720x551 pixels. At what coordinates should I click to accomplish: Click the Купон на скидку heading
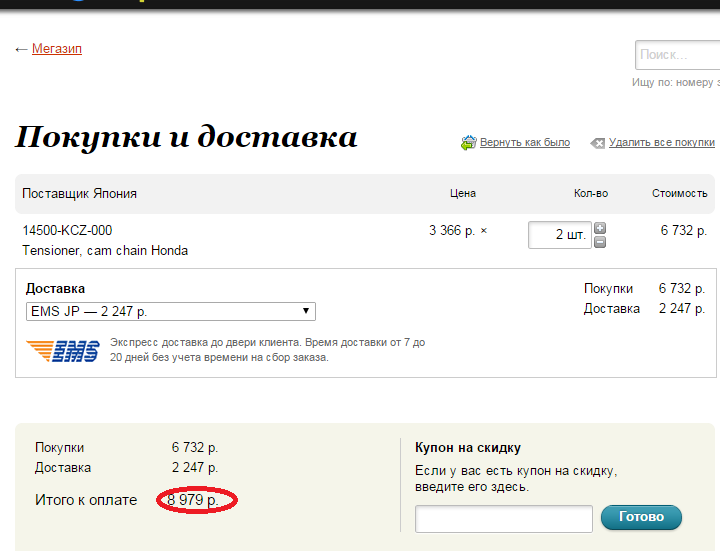tap(468, 448)
